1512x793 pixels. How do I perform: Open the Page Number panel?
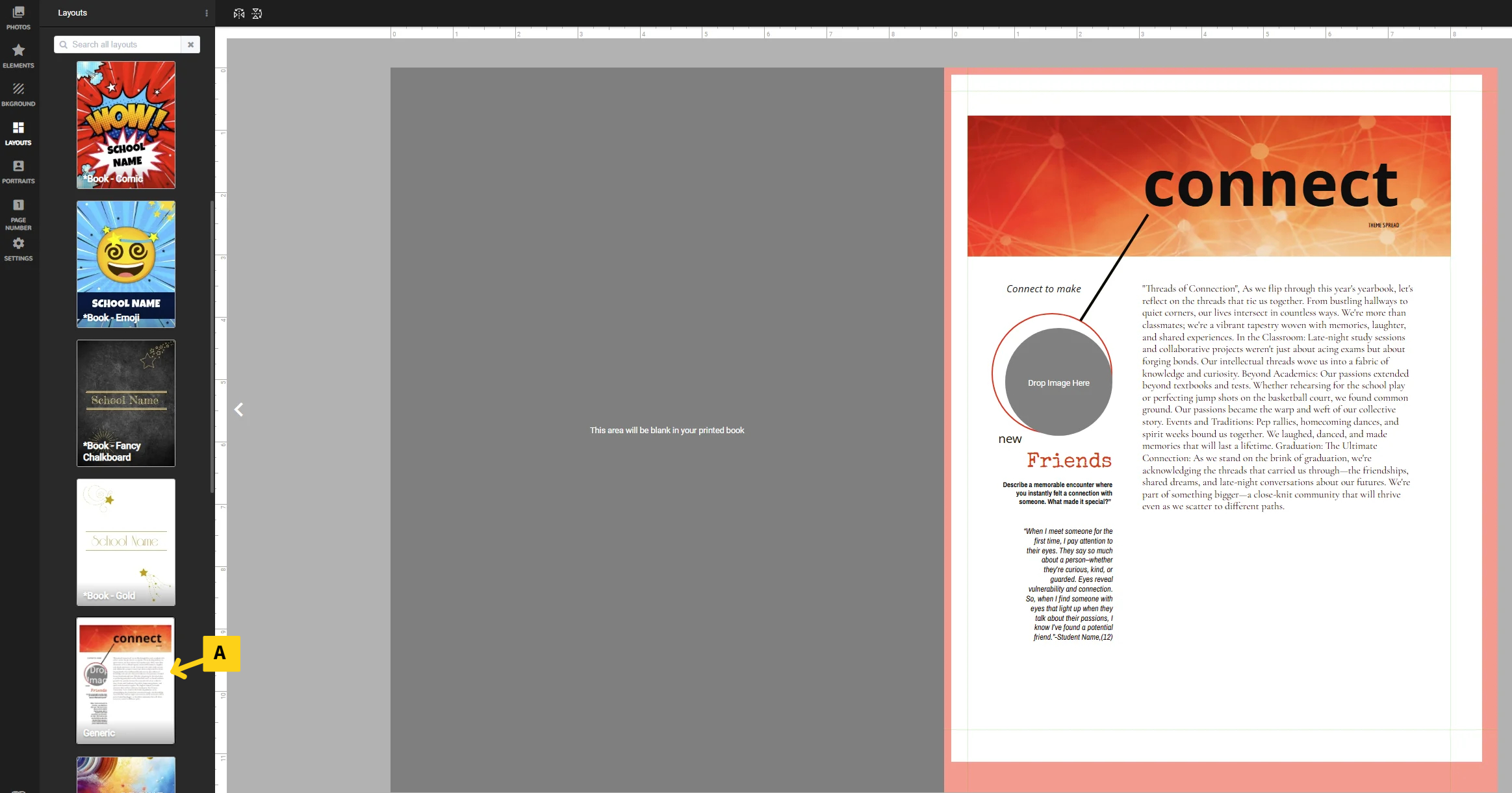[18, 214]
